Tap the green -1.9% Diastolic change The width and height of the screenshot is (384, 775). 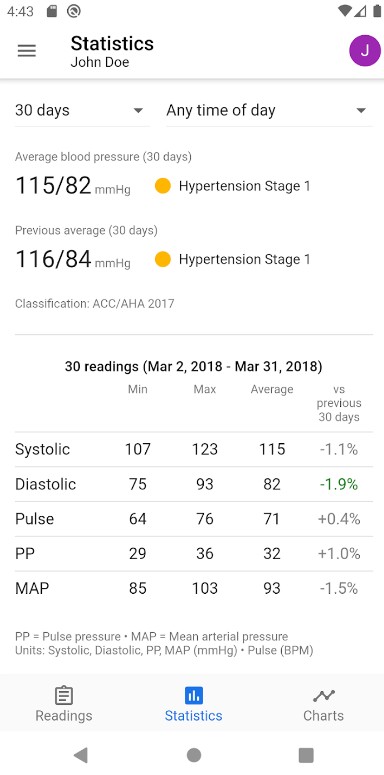339,484
